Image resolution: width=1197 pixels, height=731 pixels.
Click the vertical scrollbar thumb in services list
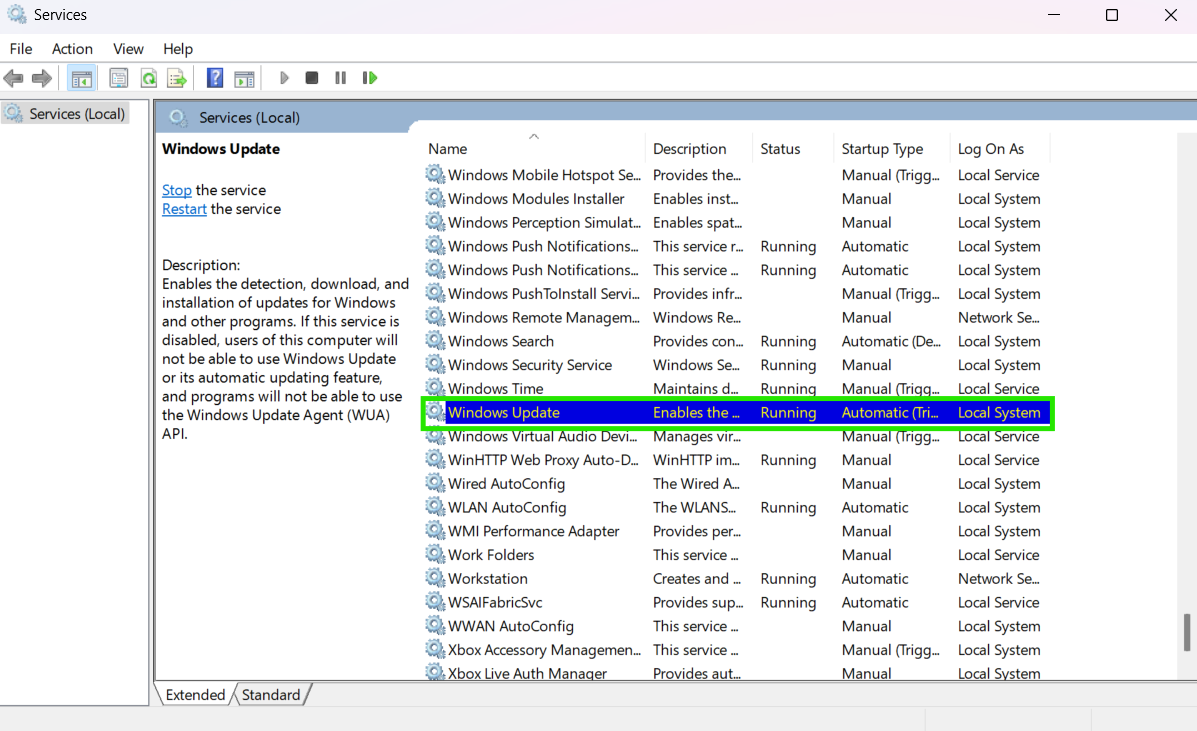coord(1187,633)
